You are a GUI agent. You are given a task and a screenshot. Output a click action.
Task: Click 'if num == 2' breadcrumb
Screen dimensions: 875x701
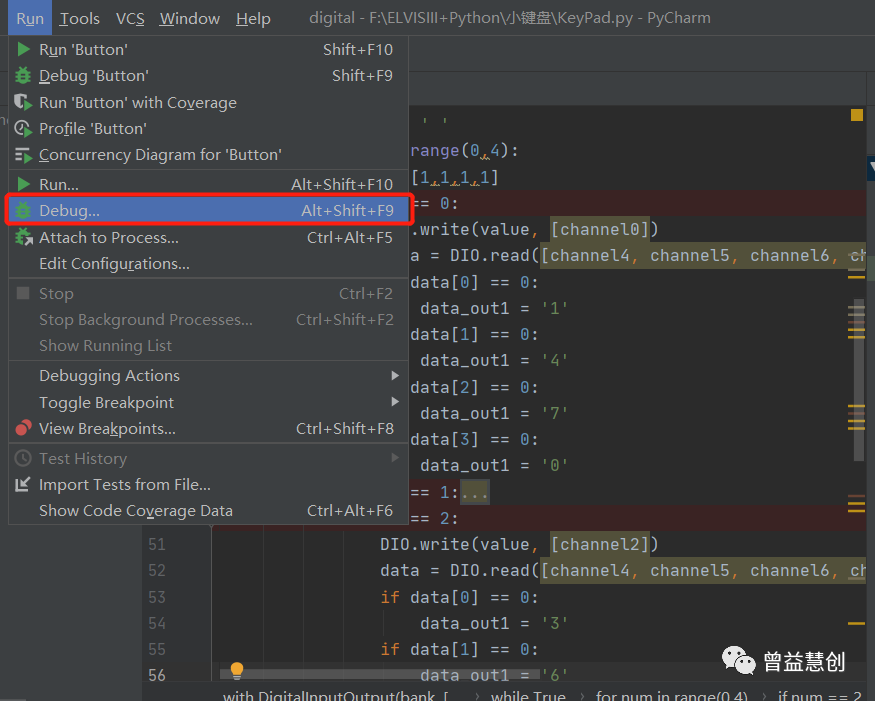(820, 696)
